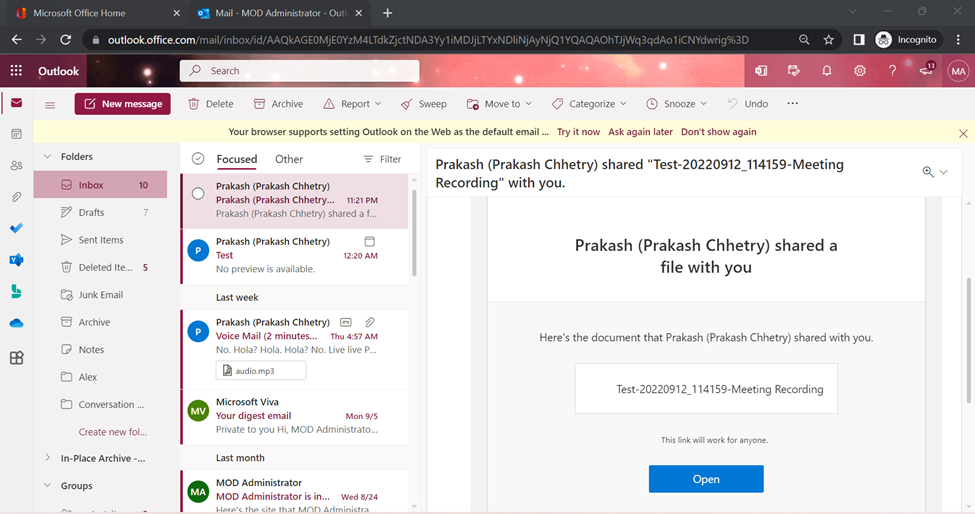Open the Alex folder
The image size is (975, 514).
click(100, 377)
